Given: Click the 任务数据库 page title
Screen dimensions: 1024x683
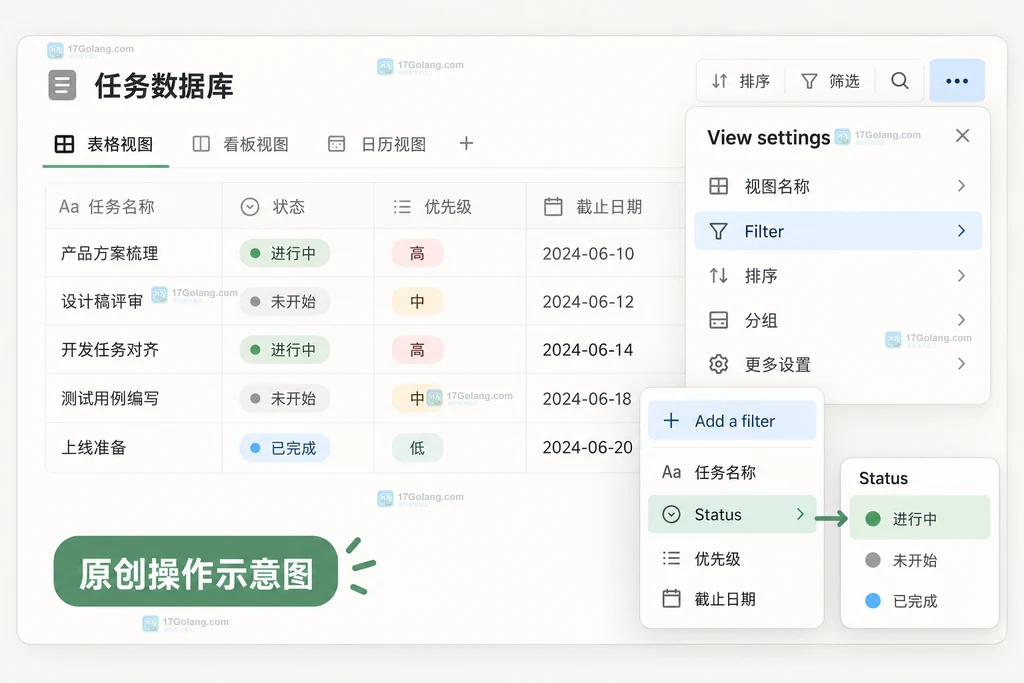Looking at the screenshot, I should (x=164, y=86).
